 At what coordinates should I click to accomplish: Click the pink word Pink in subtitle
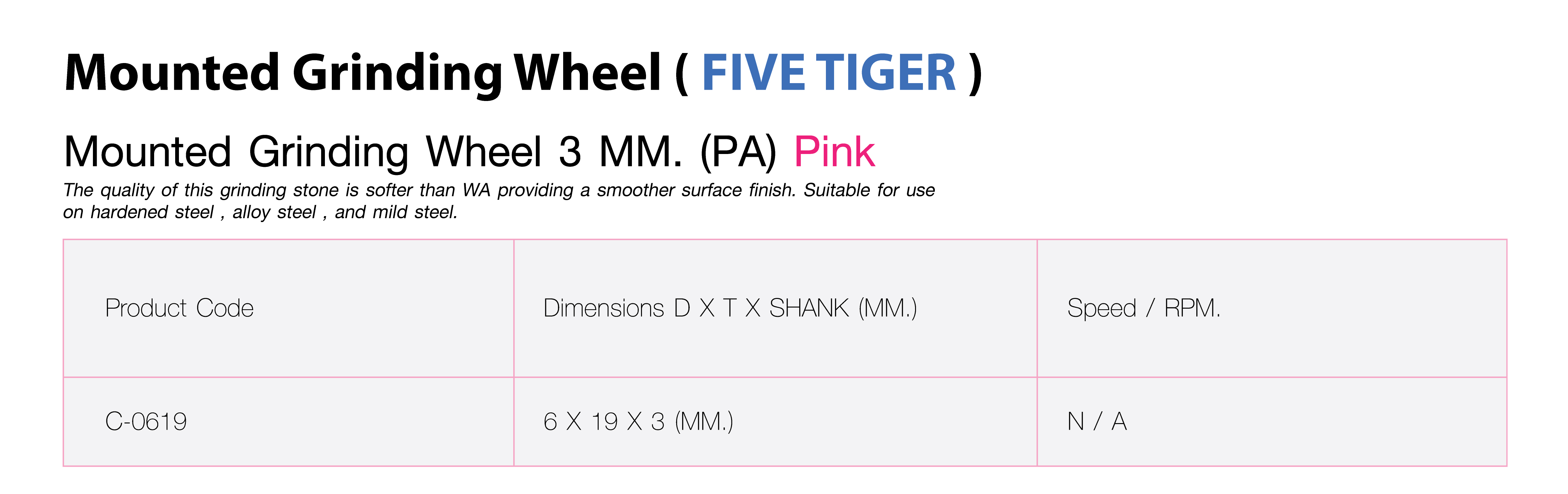point(834,151)
